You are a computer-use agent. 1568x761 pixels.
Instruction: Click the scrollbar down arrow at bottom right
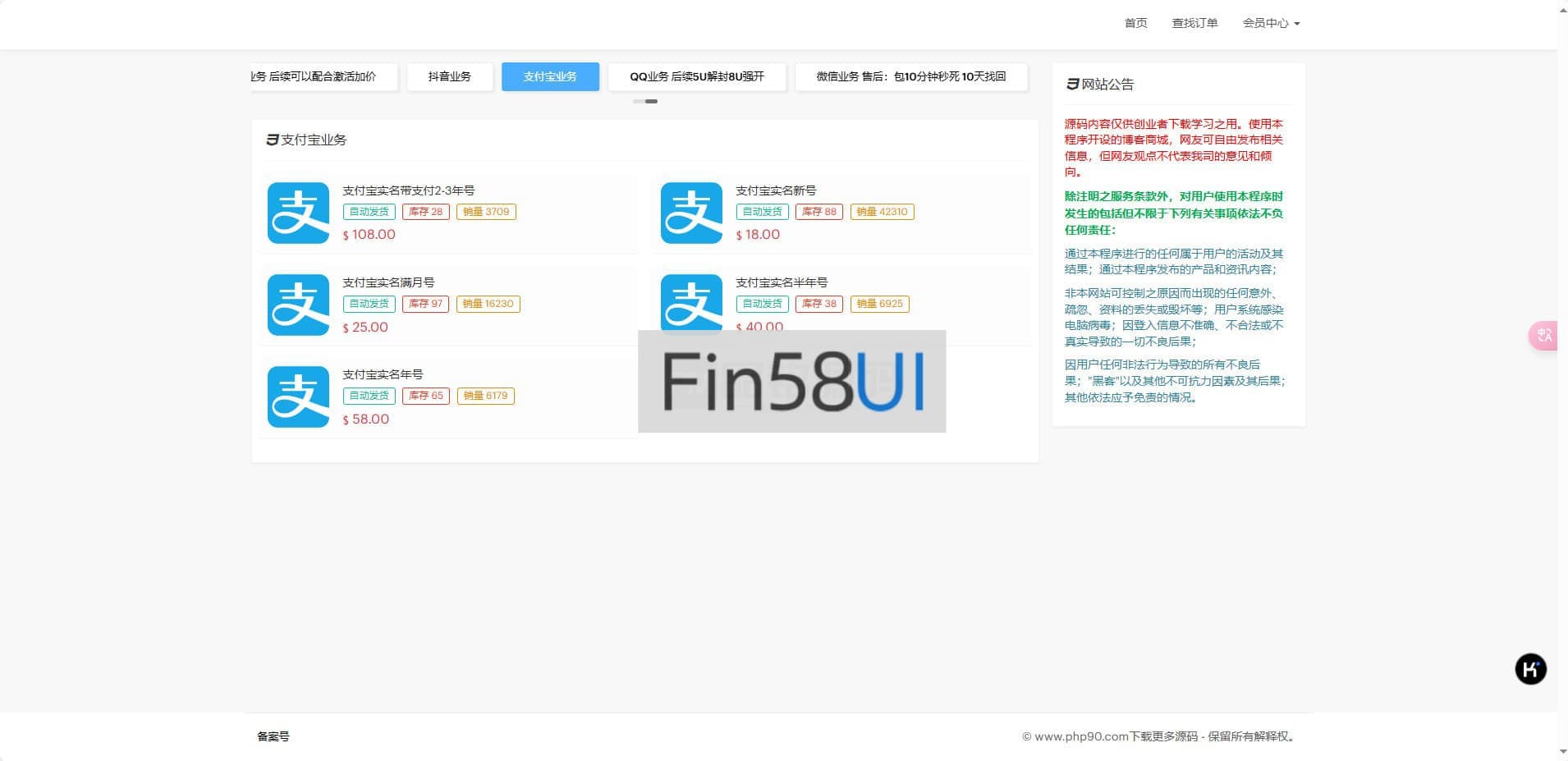click(x=1562, y=751)
